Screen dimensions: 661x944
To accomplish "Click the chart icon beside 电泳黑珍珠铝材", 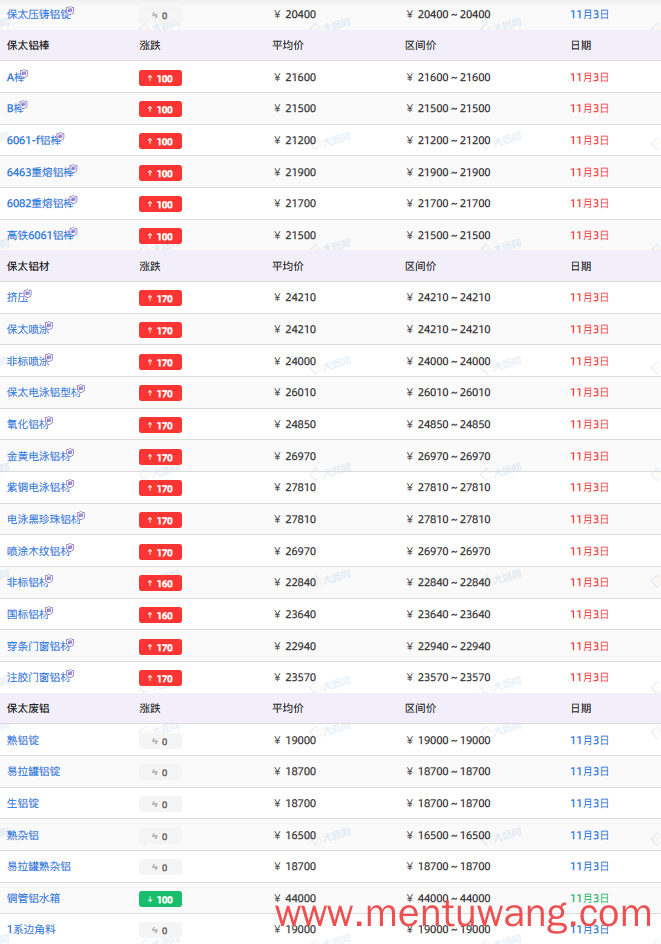I will [x=81, y=516].
